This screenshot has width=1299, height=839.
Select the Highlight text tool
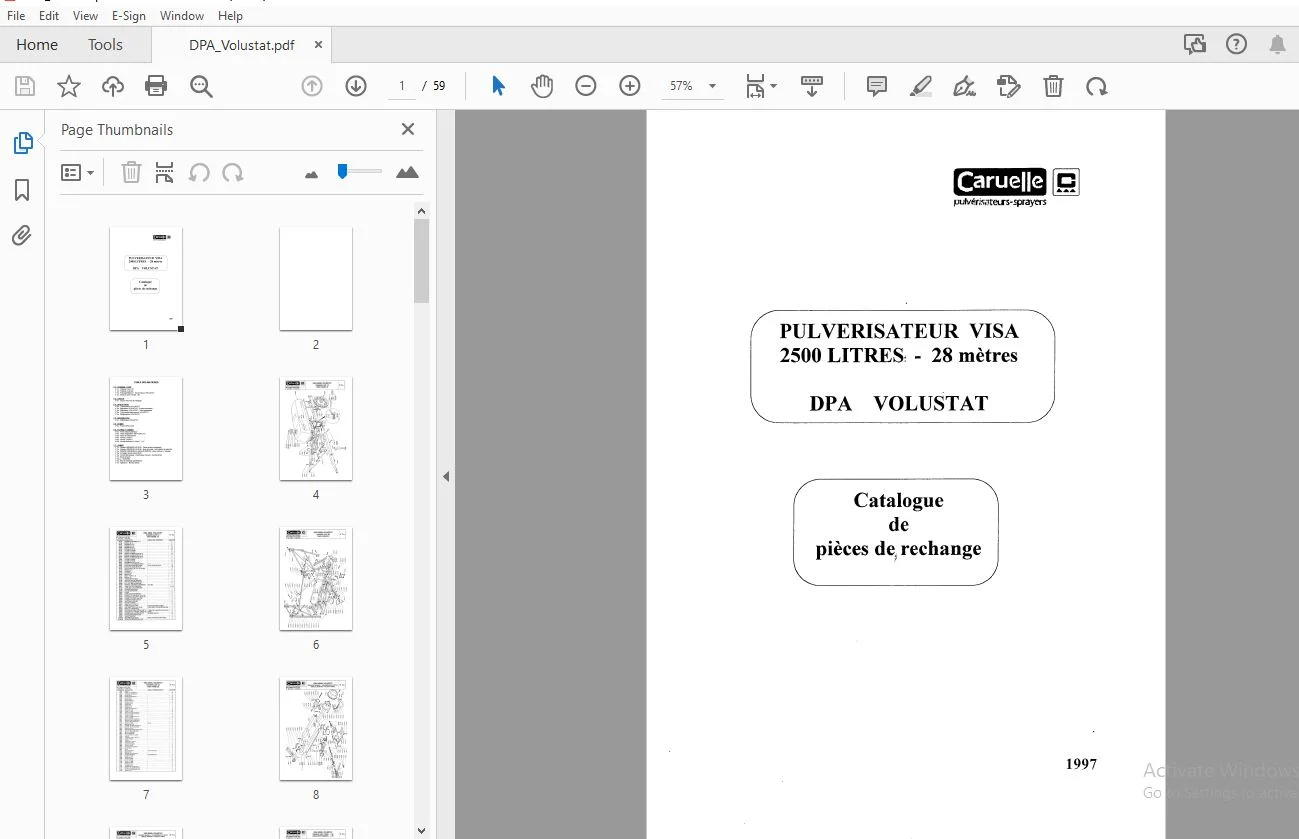pos(921,86)
